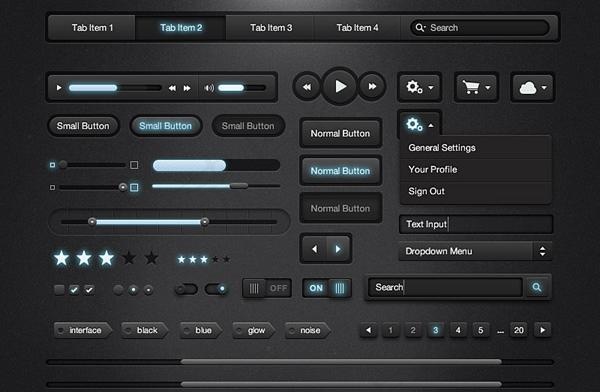
Task: Uncheck the third checked checkbox
Action: point(89,290)
